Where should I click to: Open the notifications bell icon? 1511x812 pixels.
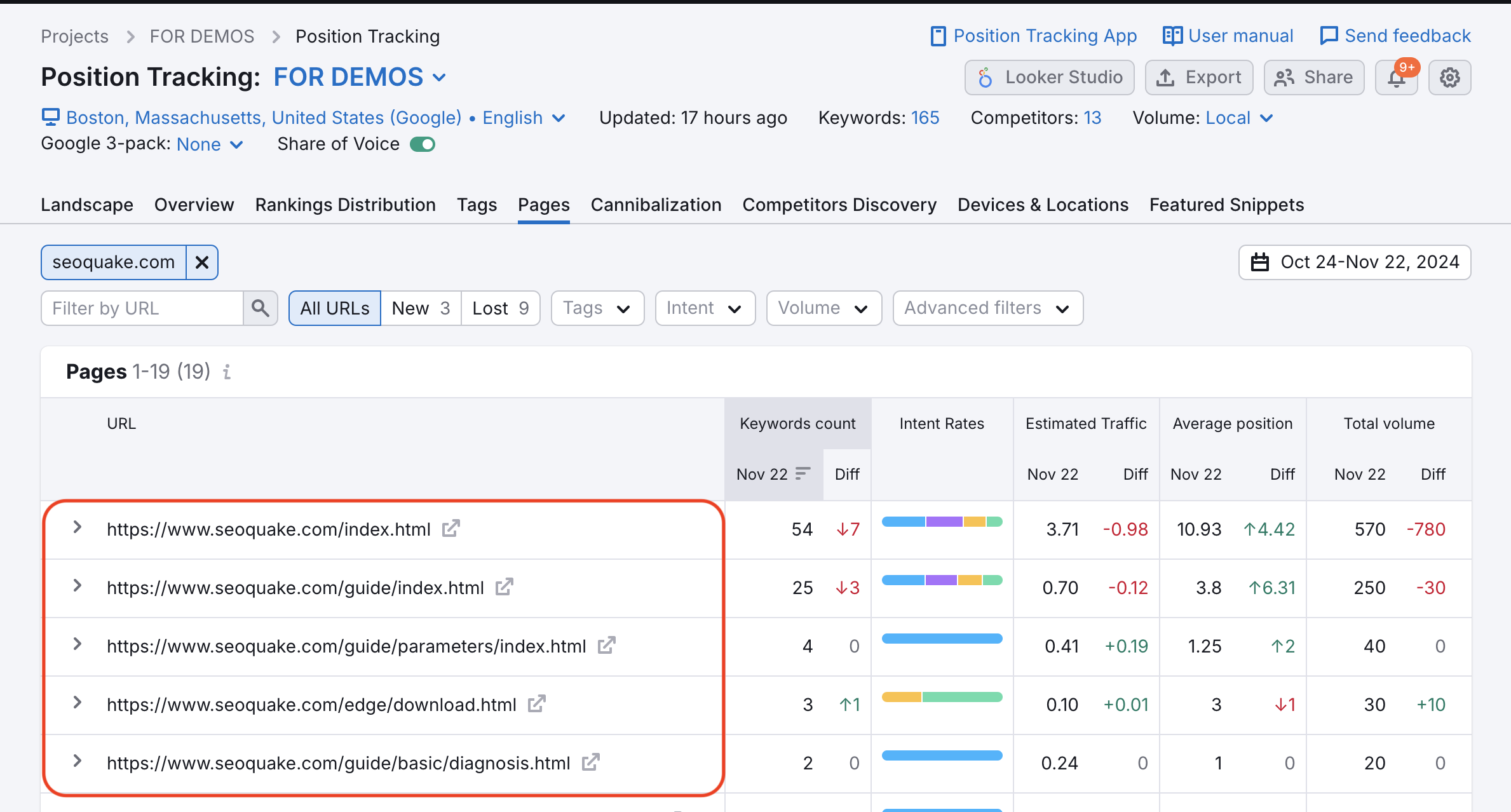pyautogui.click(x=1396, y=78)
